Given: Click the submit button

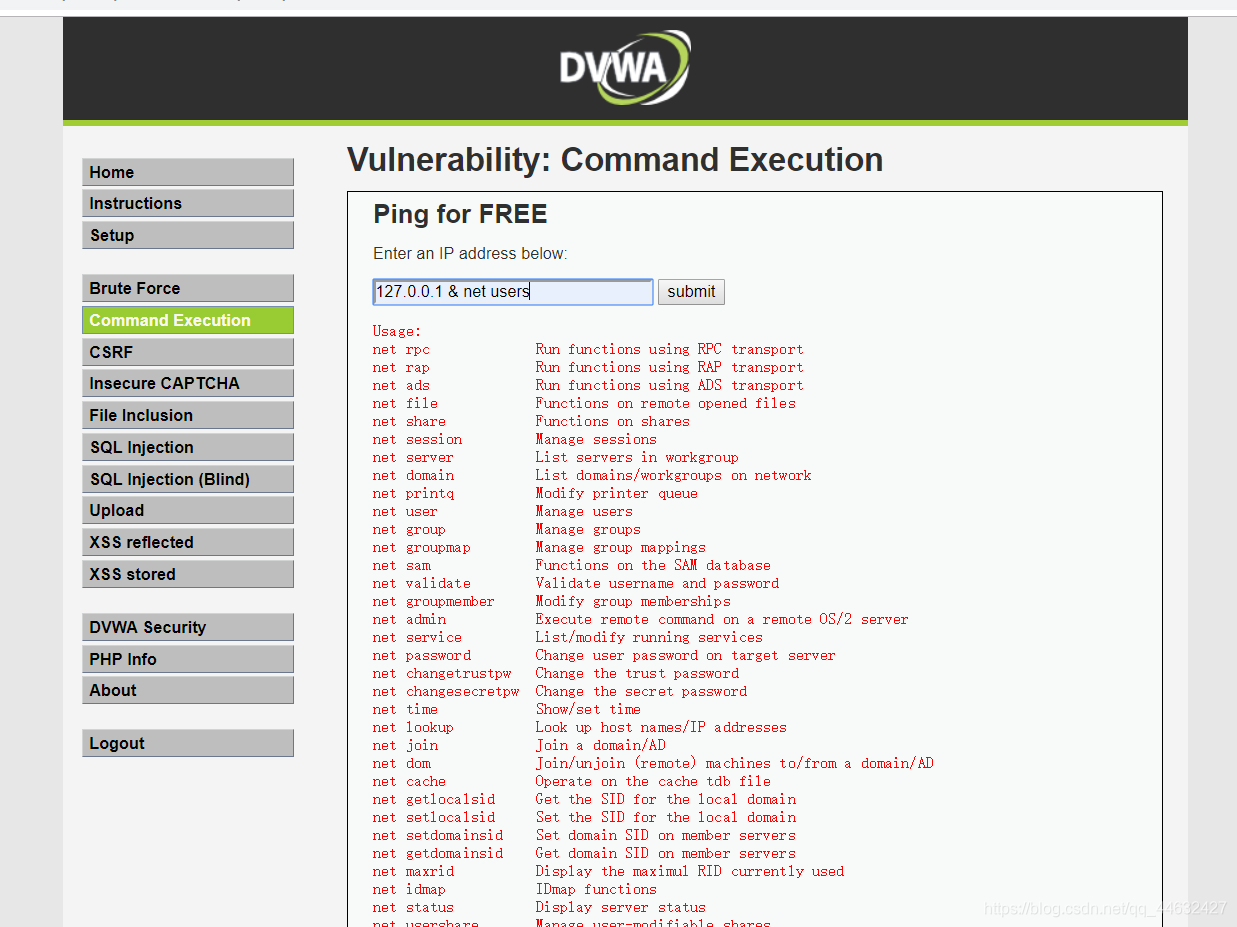Looking at the screenshot, I should pyautogui.click(x=691, y=292).
